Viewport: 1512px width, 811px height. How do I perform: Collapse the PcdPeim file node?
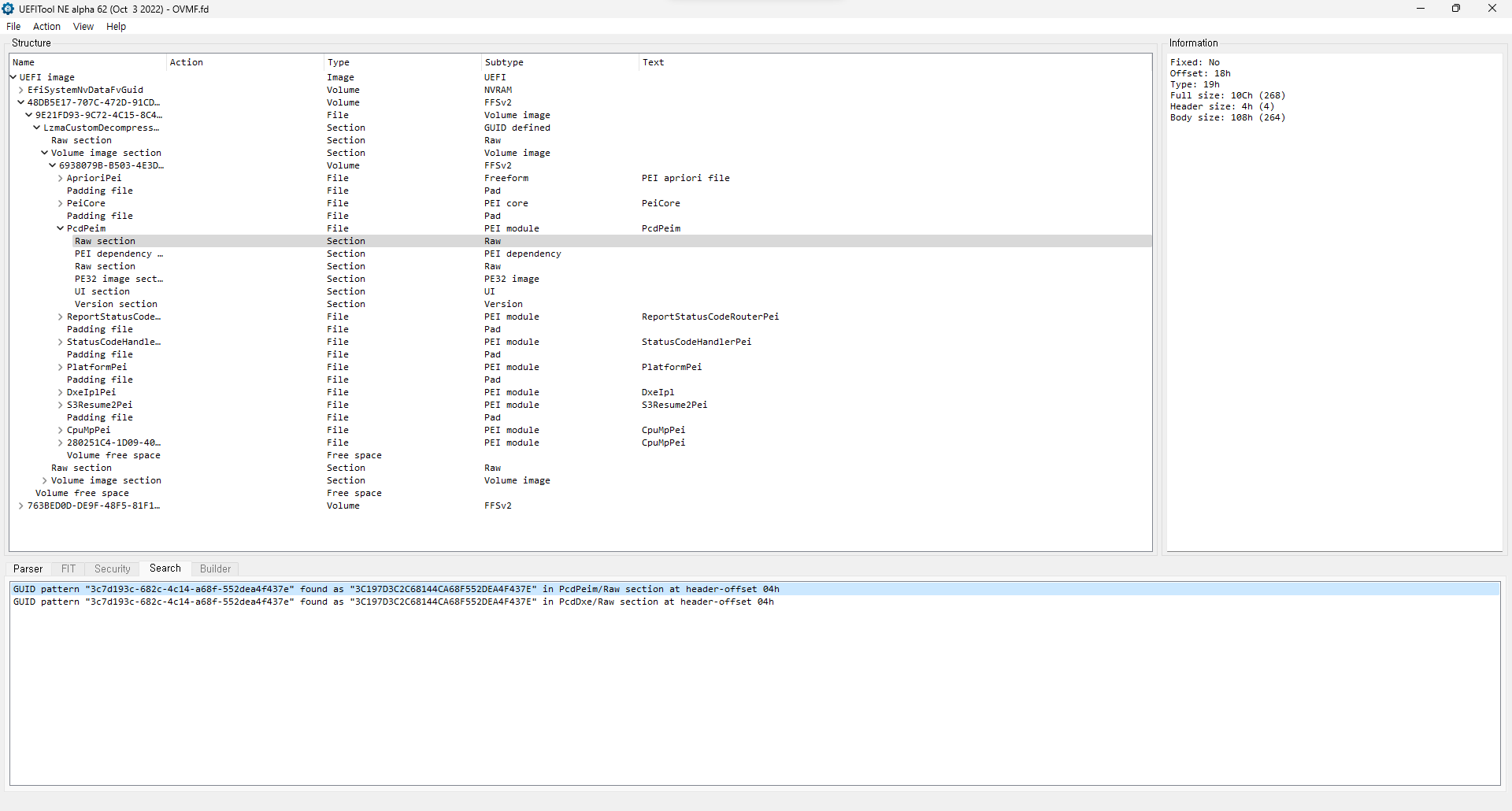61,228
